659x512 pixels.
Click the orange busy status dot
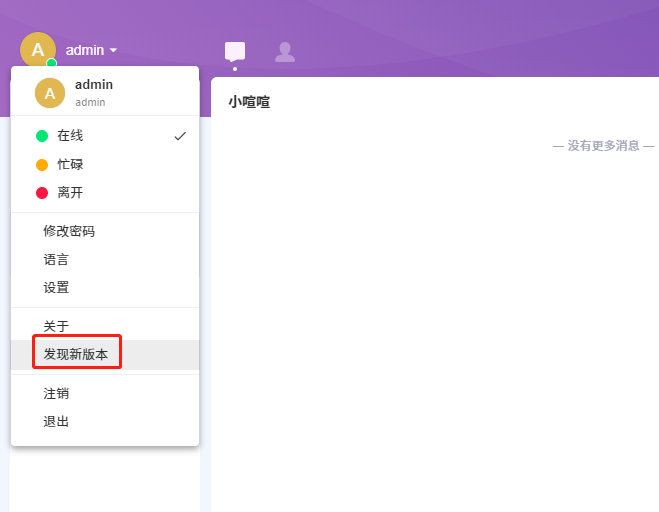coord(42,165)
